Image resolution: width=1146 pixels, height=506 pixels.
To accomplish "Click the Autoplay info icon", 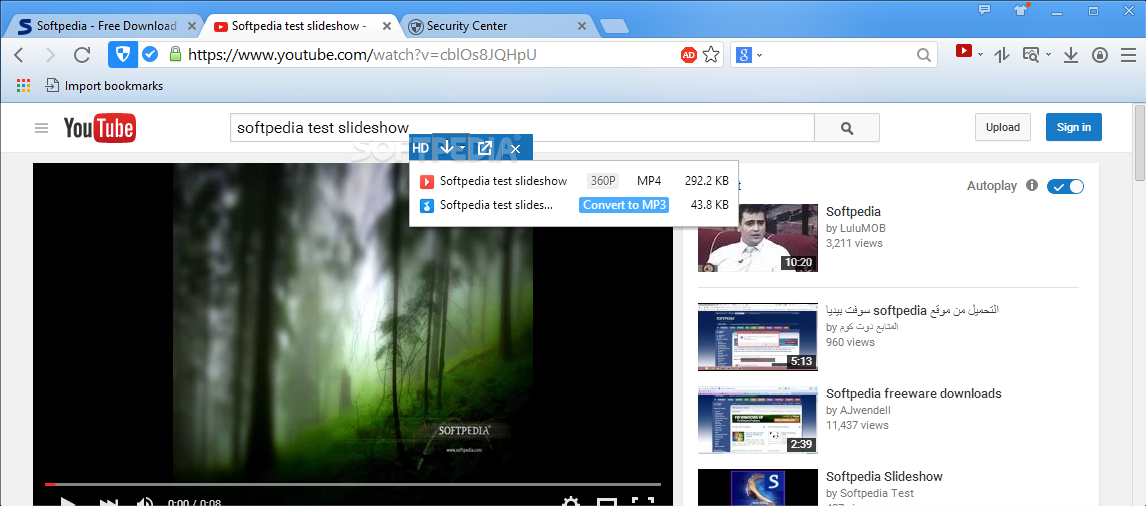I will coord(1032,186).
